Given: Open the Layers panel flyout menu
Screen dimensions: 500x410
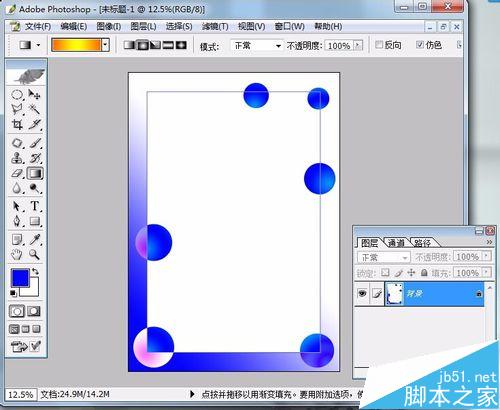Looking at the screenshot, I should tap(489, 242).
